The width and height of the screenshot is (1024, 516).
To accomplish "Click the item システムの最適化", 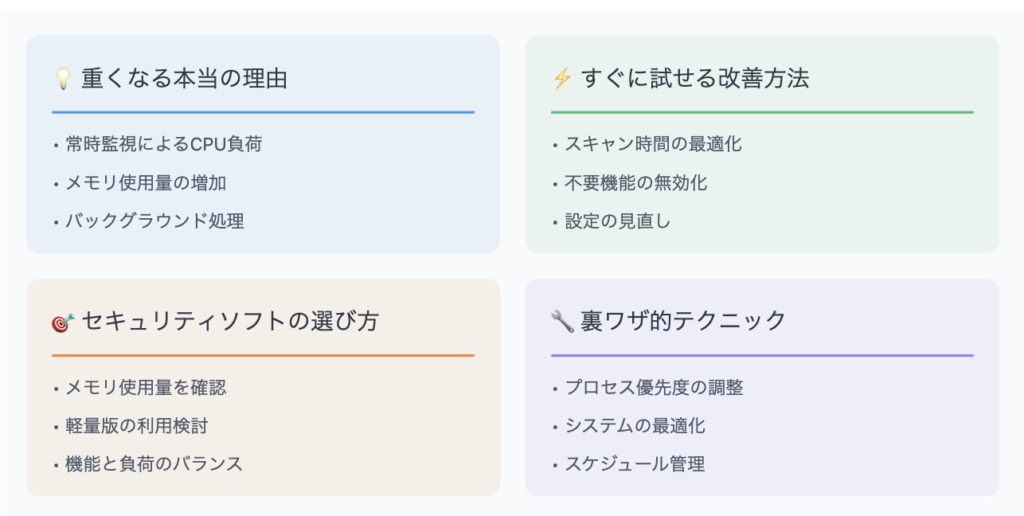I will pyautogui.click(x=635, y=426).
